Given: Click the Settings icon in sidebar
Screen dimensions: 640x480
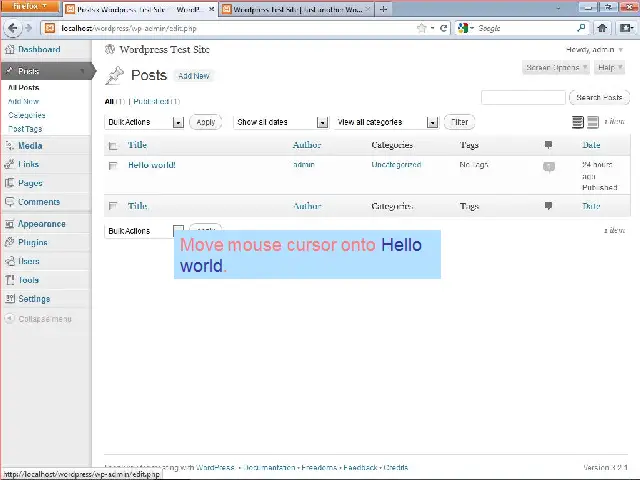Looking at the screenshot, I should pos(9,299).
